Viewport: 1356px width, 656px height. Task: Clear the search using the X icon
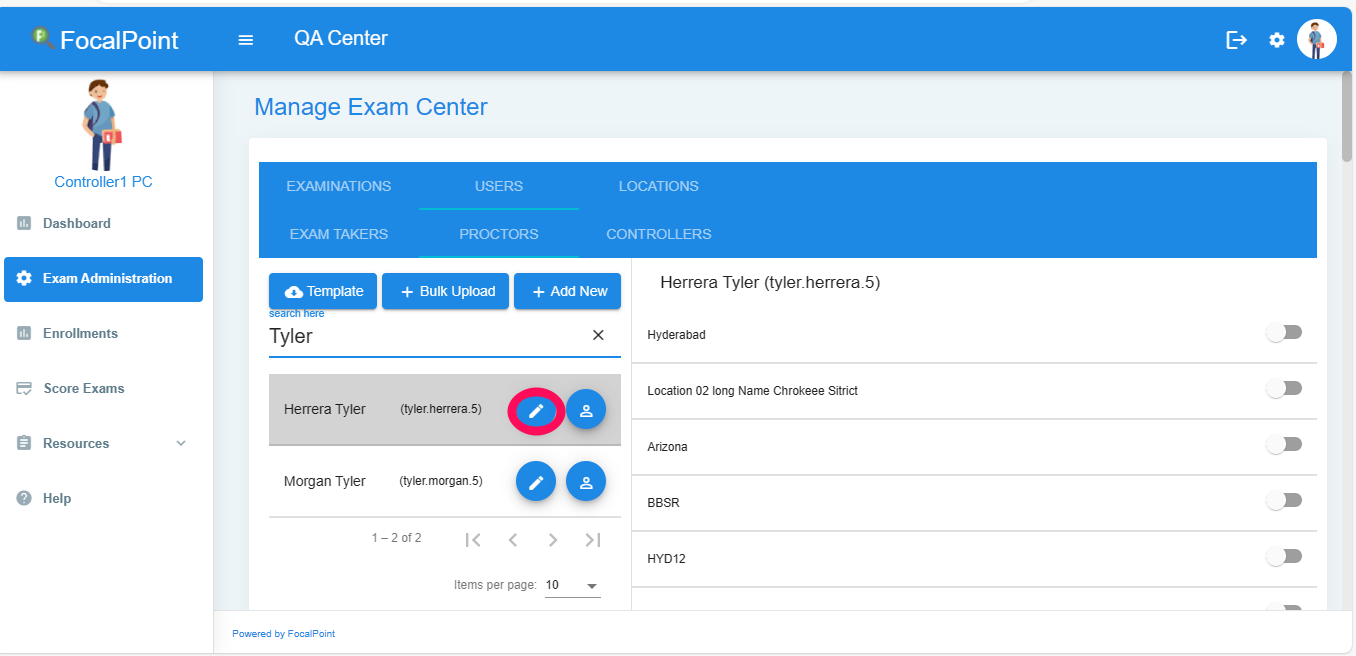coord(598,335)
